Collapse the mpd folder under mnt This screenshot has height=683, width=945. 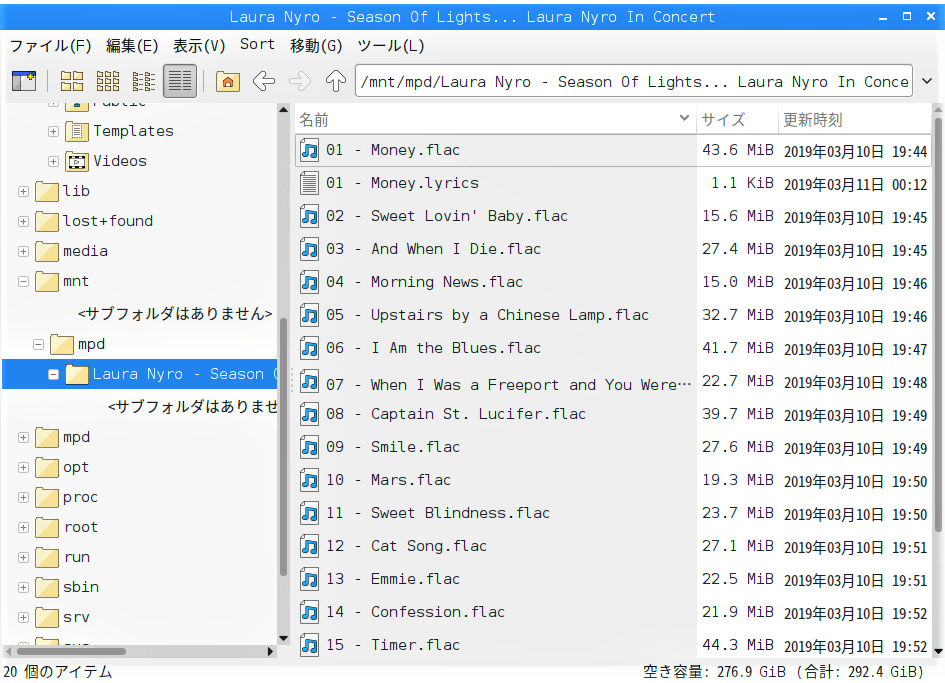coord(39,344)
